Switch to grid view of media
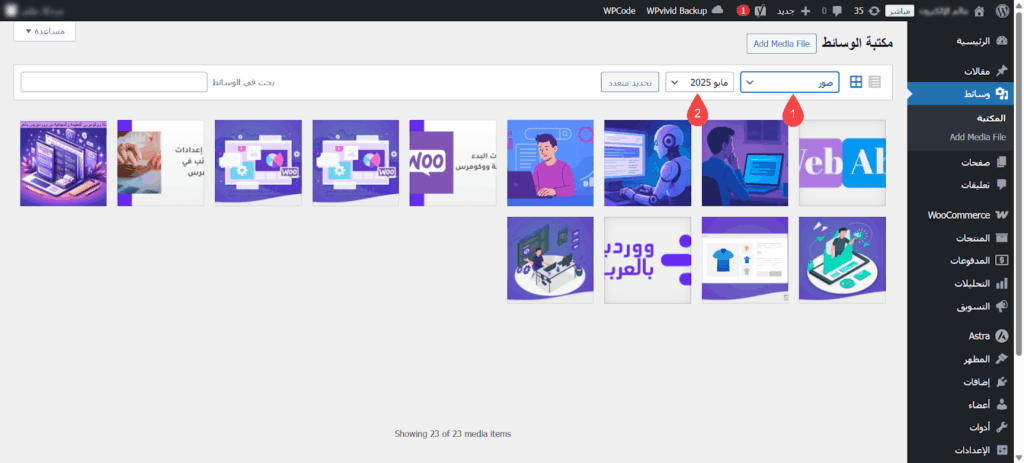 tap(856, 82)
